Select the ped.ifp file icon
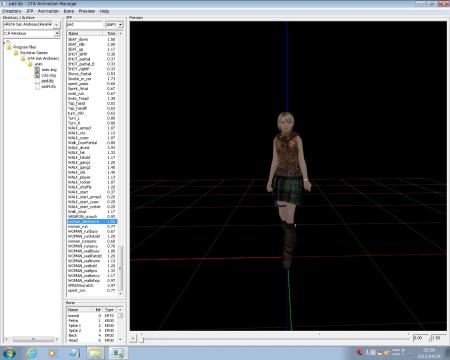The width and height of the screenshot is (450, 360). coord(37,81)
